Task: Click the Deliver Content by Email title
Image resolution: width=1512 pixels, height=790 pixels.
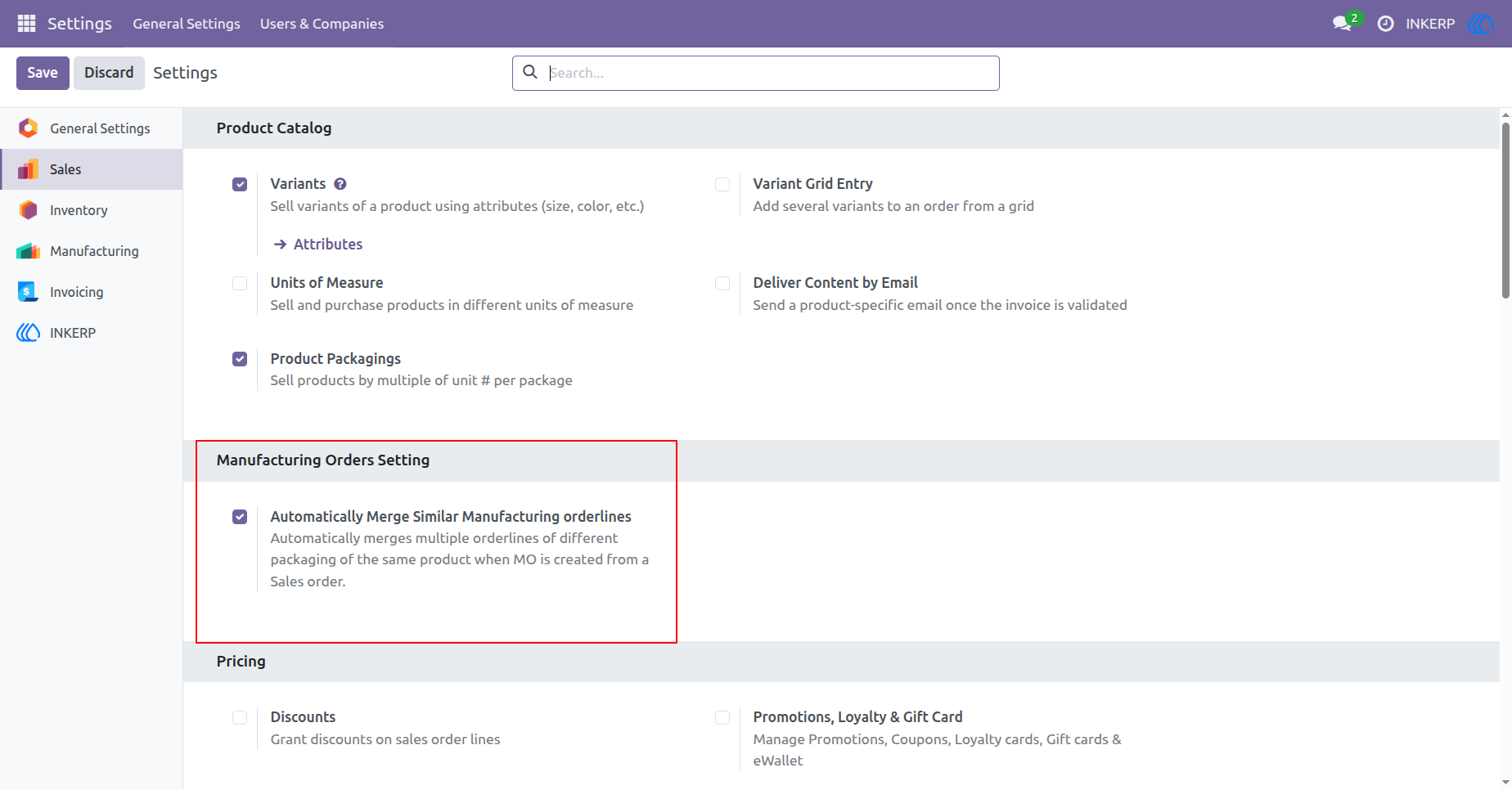Action: pos(835,283)
